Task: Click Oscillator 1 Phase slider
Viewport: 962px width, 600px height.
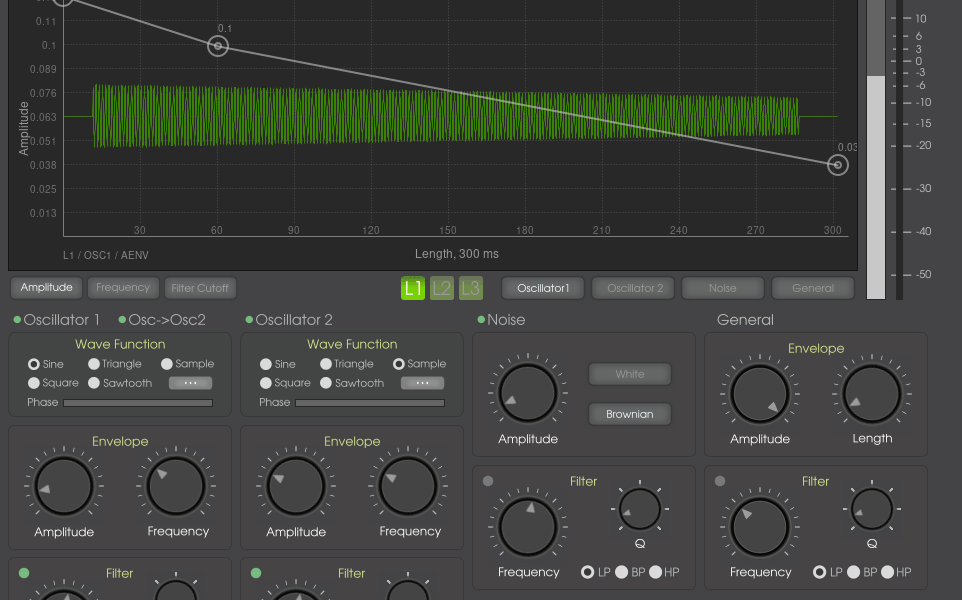Action: pos(138,403)
